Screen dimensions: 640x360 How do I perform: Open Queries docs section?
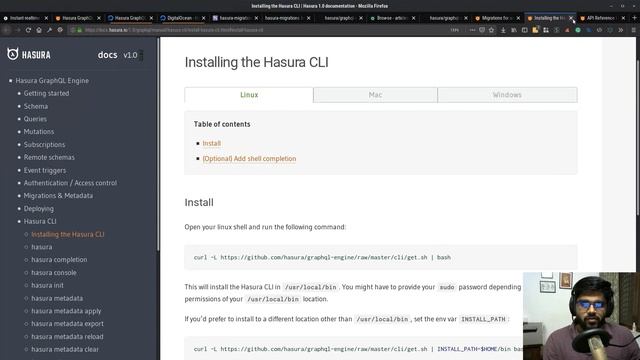(x=35, y=119)
